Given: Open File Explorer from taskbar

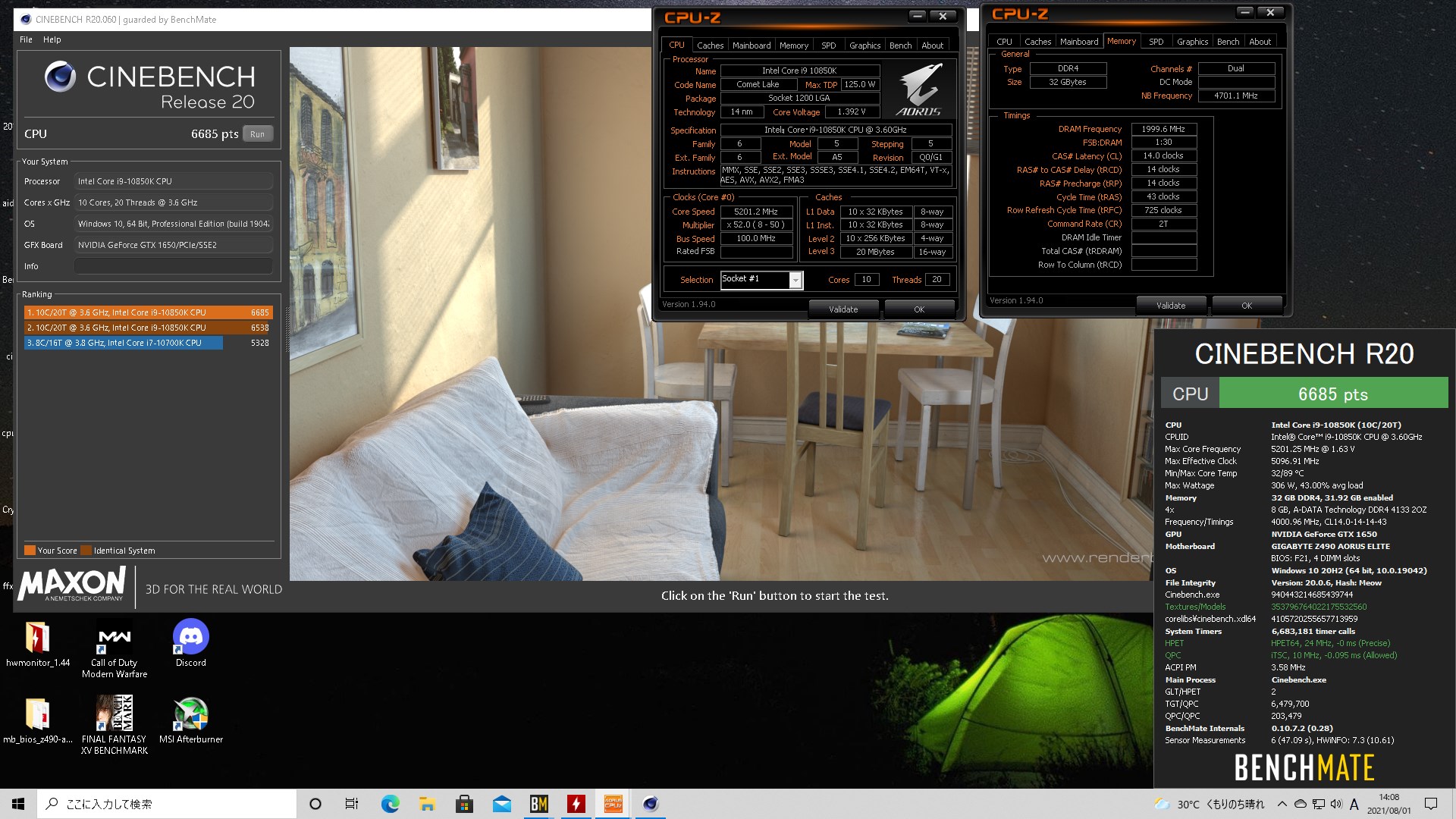Looking at the screenshot, I should 427,804.
